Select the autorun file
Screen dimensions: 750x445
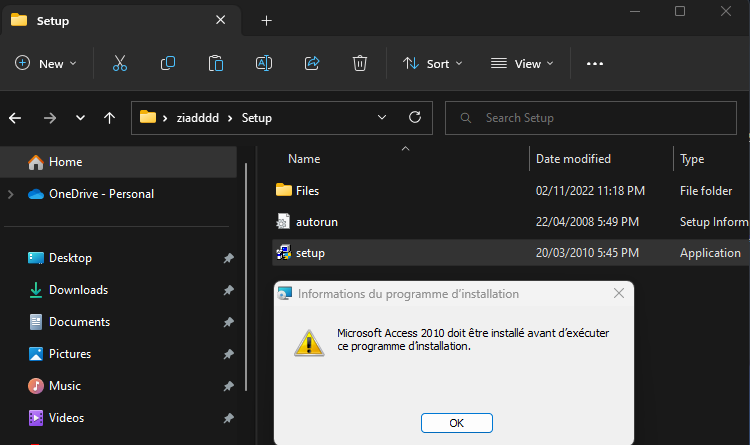point(511,222)
